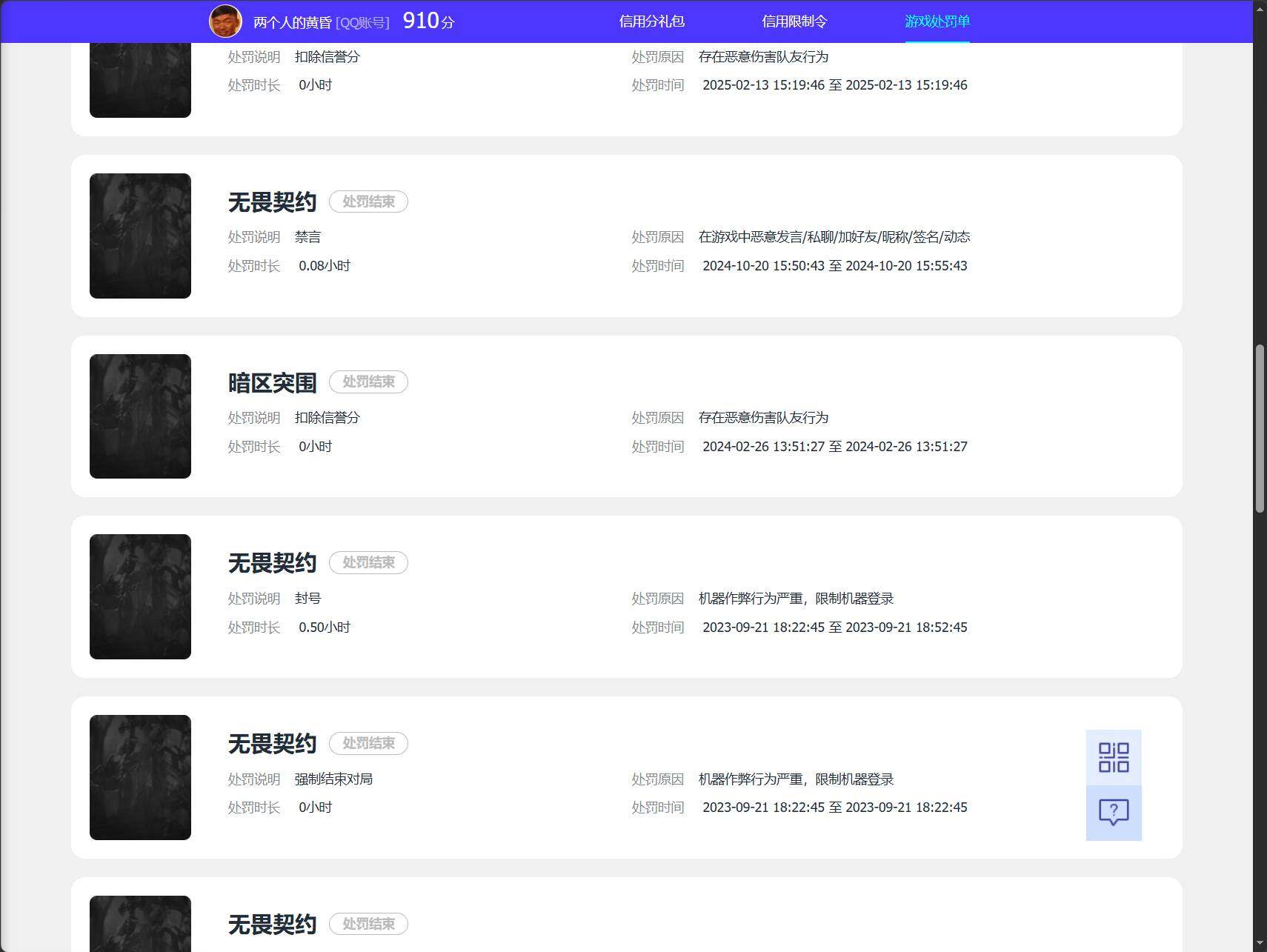Image resolution: width=1267 pixels, height=952 pixels.
Task: Click the 2024-02-26 13:51:27 penalty time
Action: click(x=835, y=447)
